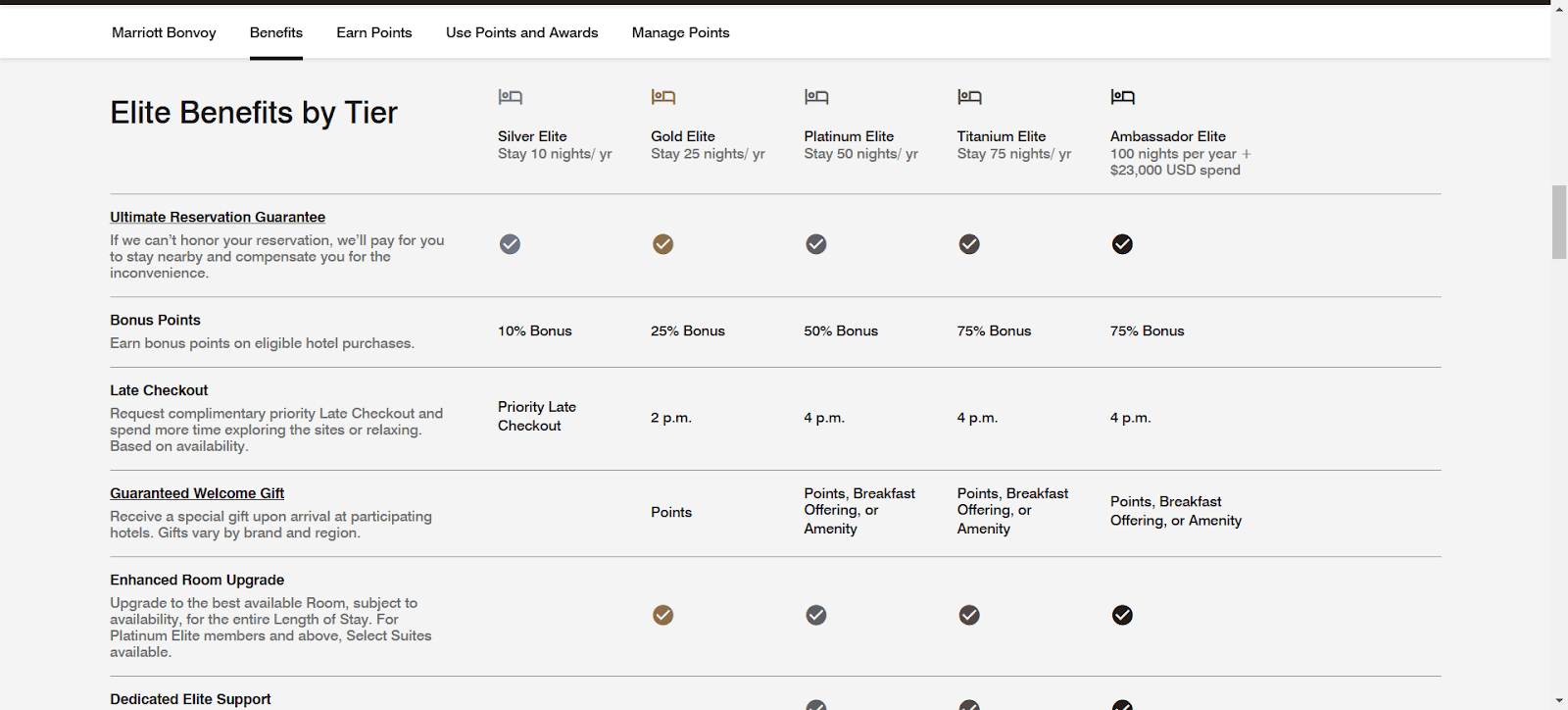Image resolution: width=1568 pixels, height=710 pixels.
Task: Click Silver Elite Ultimate Reservation Guarantee checkmark
Action: (x=510, y=244)
